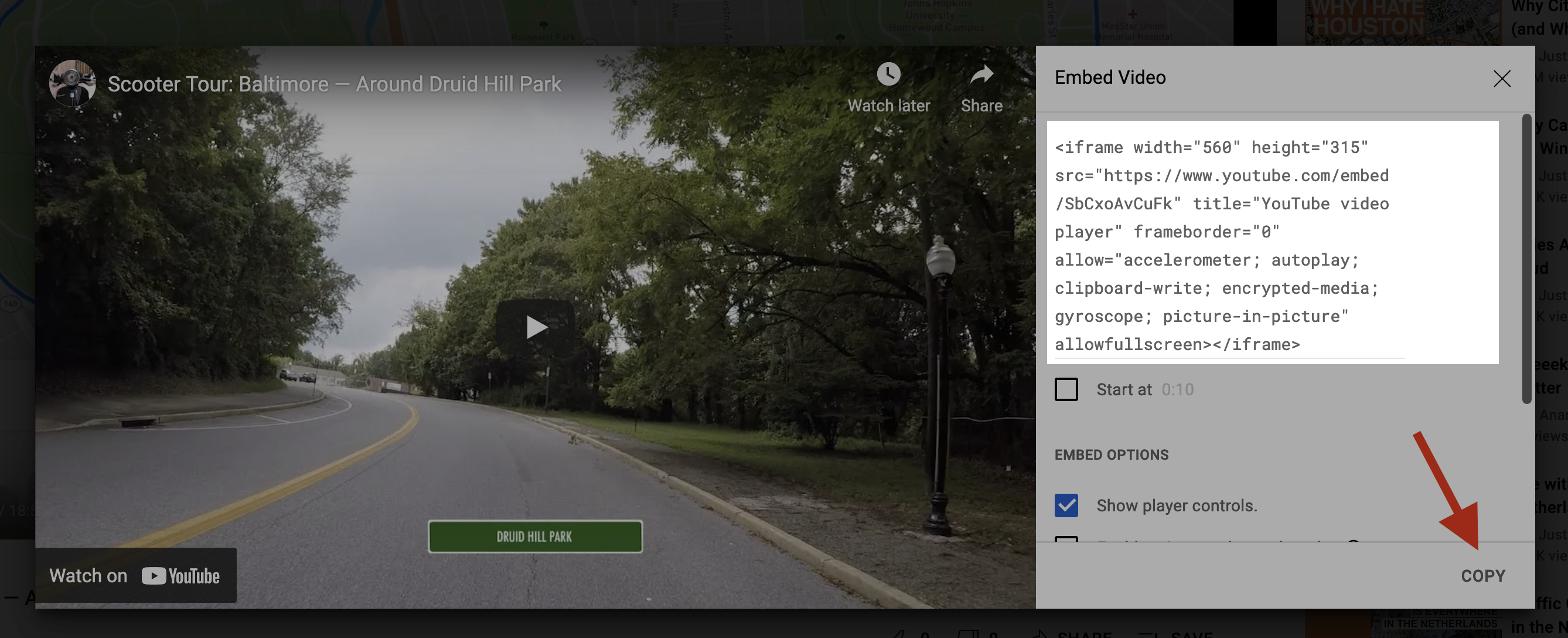This screenshot has width=1568, height=638.
Task: Close the Embed Video dialog with X
Action: pyautogui.click(x=1501, y=79)
